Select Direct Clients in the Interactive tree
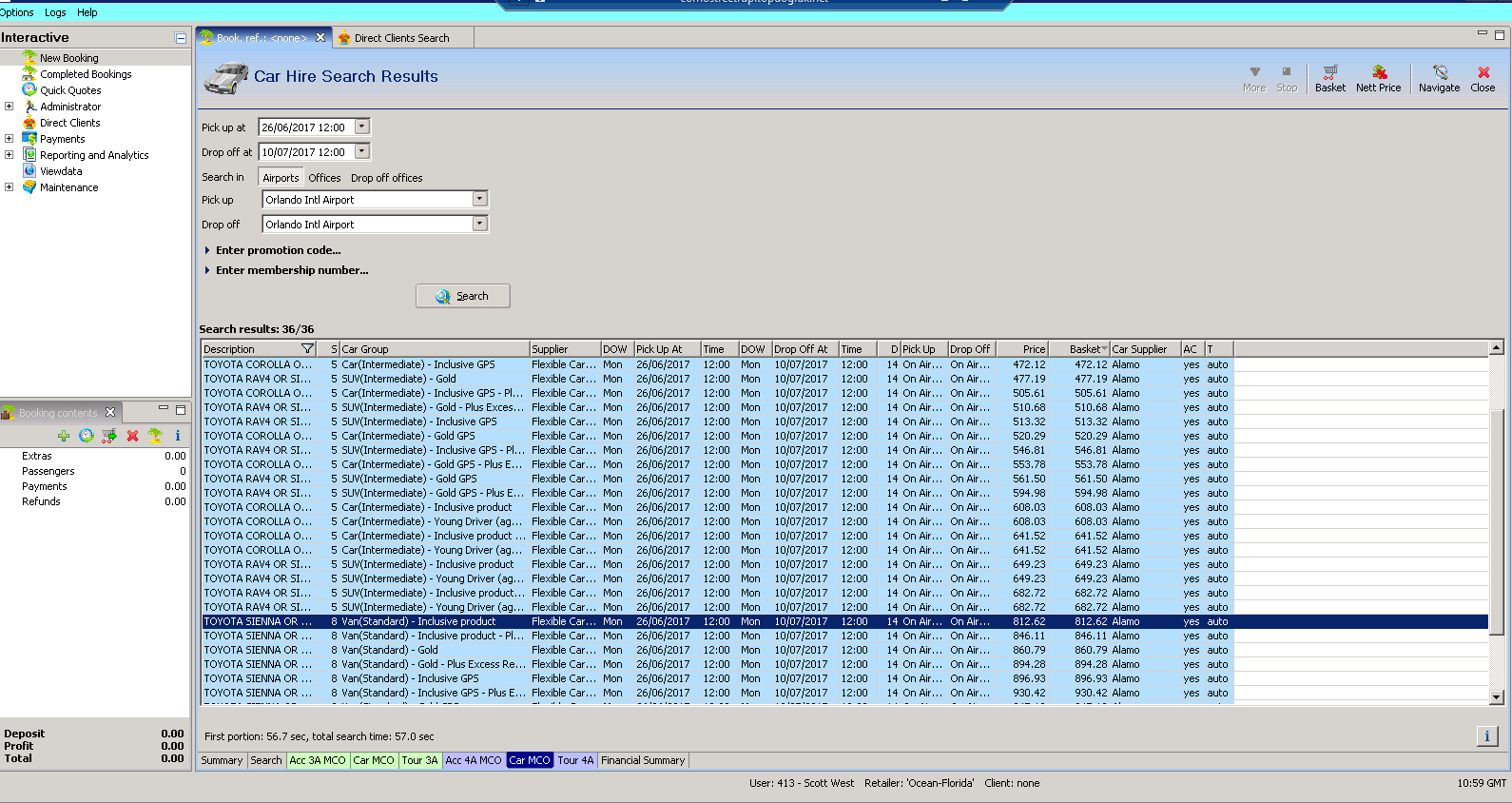Screen dimensions: 1512x803 point(69,123)
